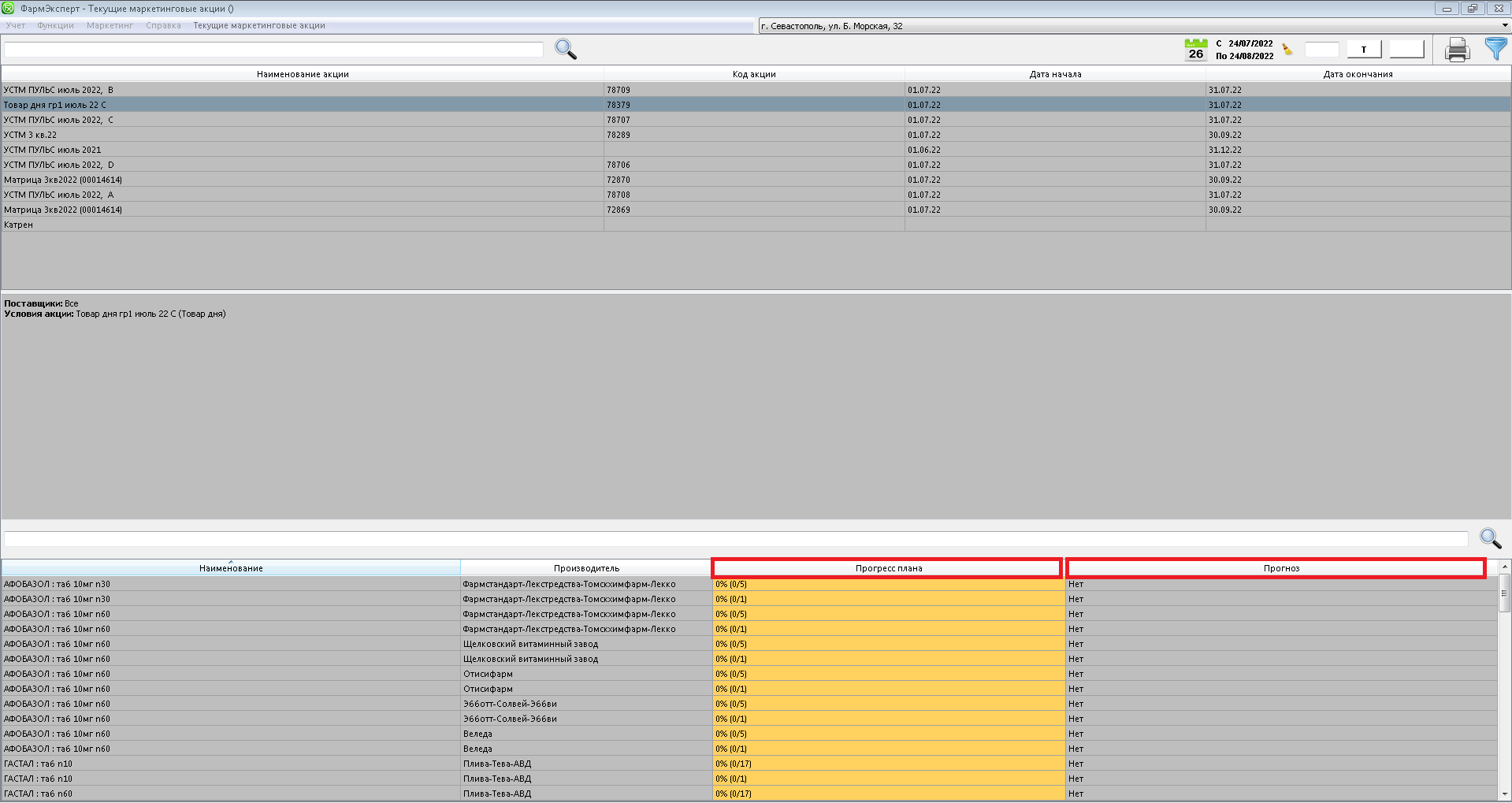Select the УСТМ 3 кв.22 promotion row
Viewport: 1512px width, 803px height.
point(303,135)
